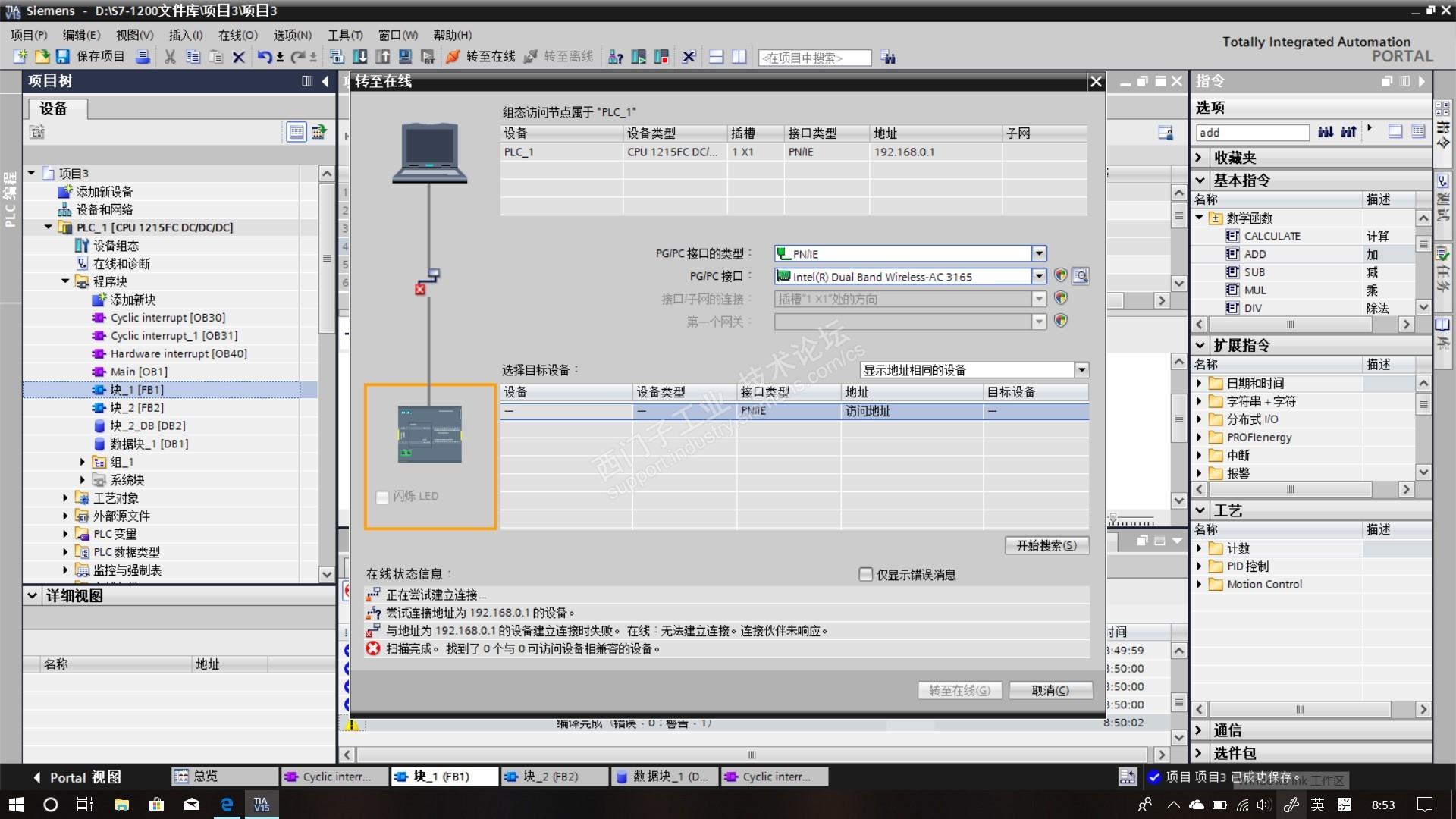Enable the show only error messages checkbox

coord(865,574)
